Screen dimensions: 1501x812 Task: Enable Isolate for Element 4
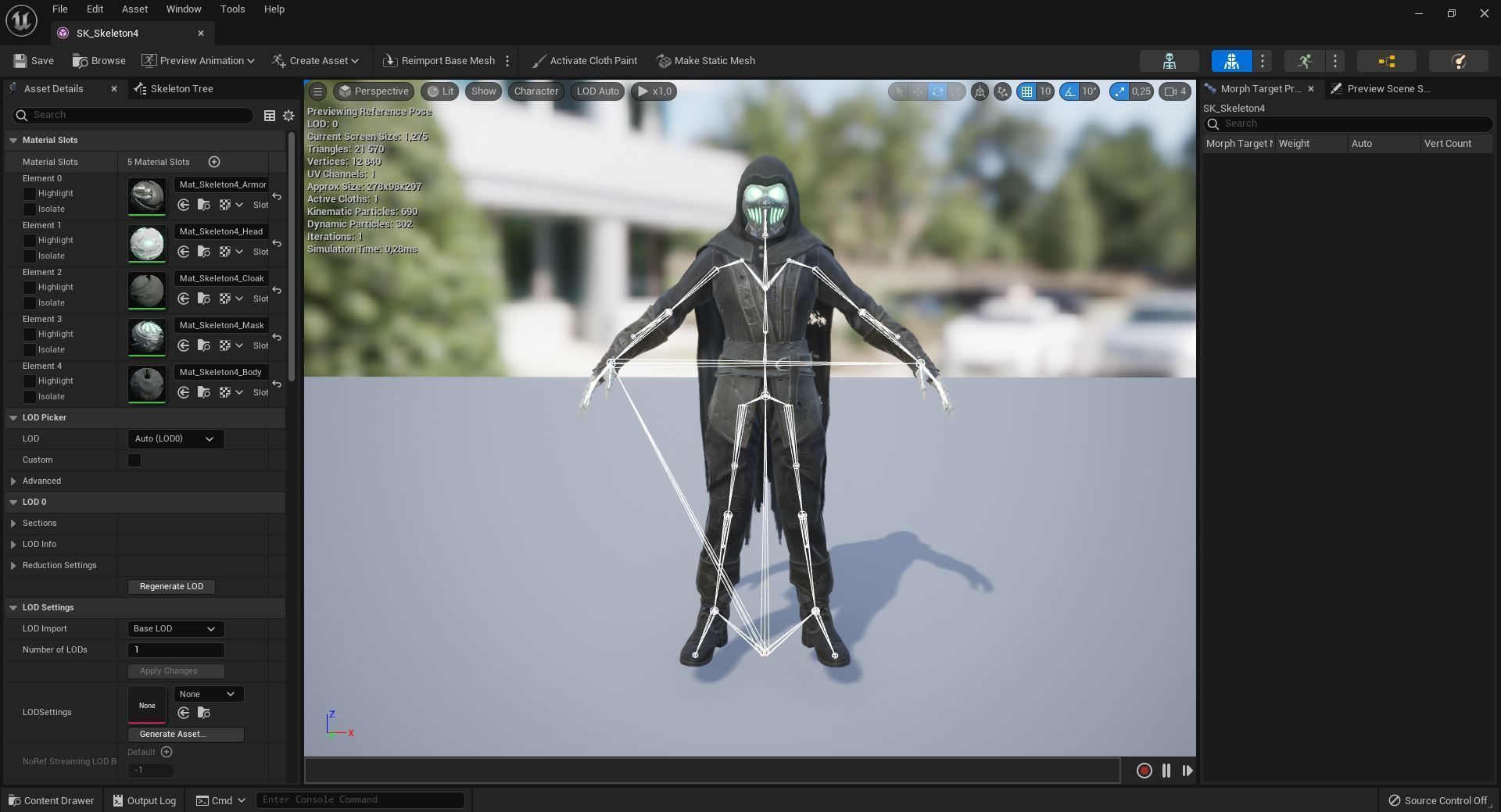coord(30,396)
